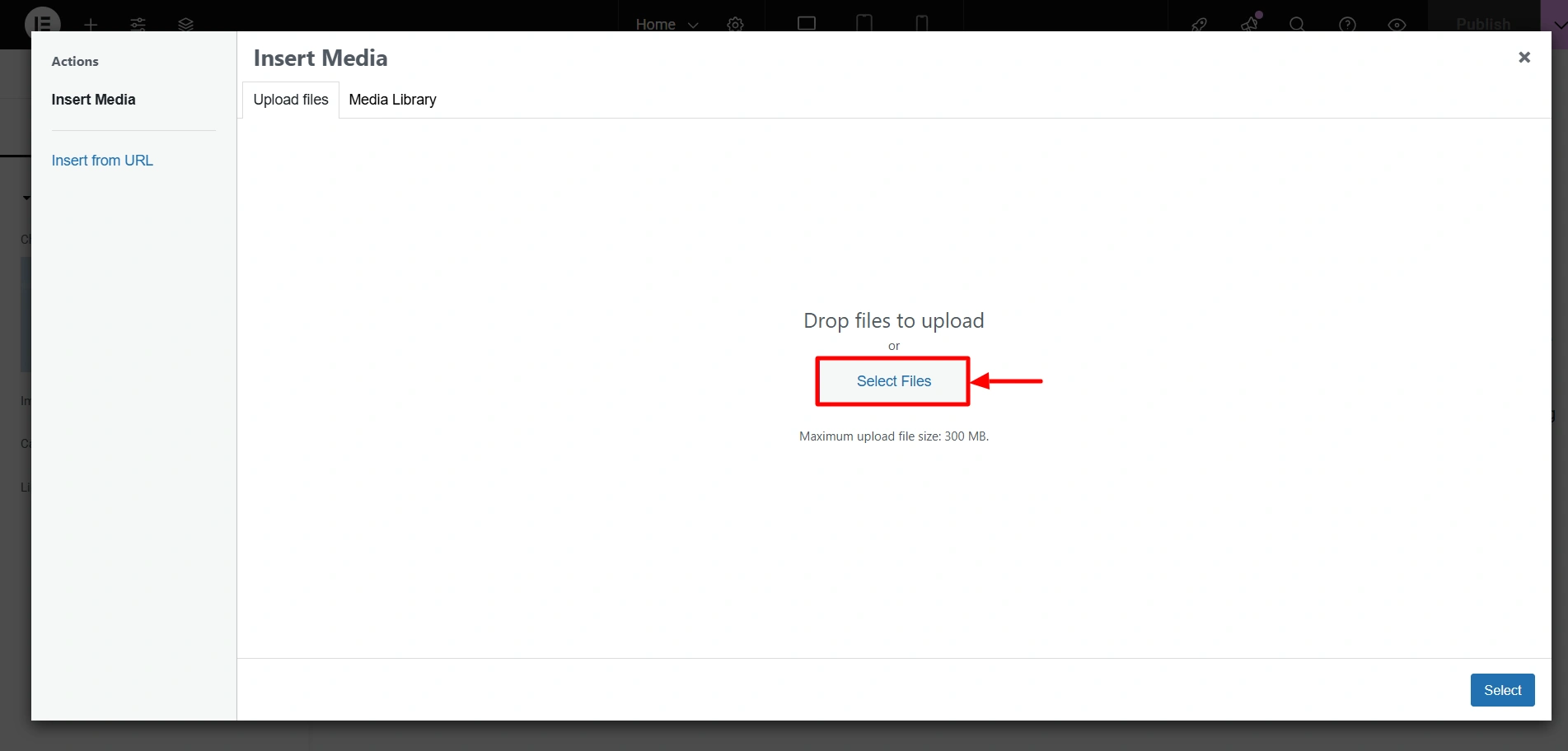Screen dimensions: 1568x751
Task: Click the blue Select button
Action: [1502, 690]
